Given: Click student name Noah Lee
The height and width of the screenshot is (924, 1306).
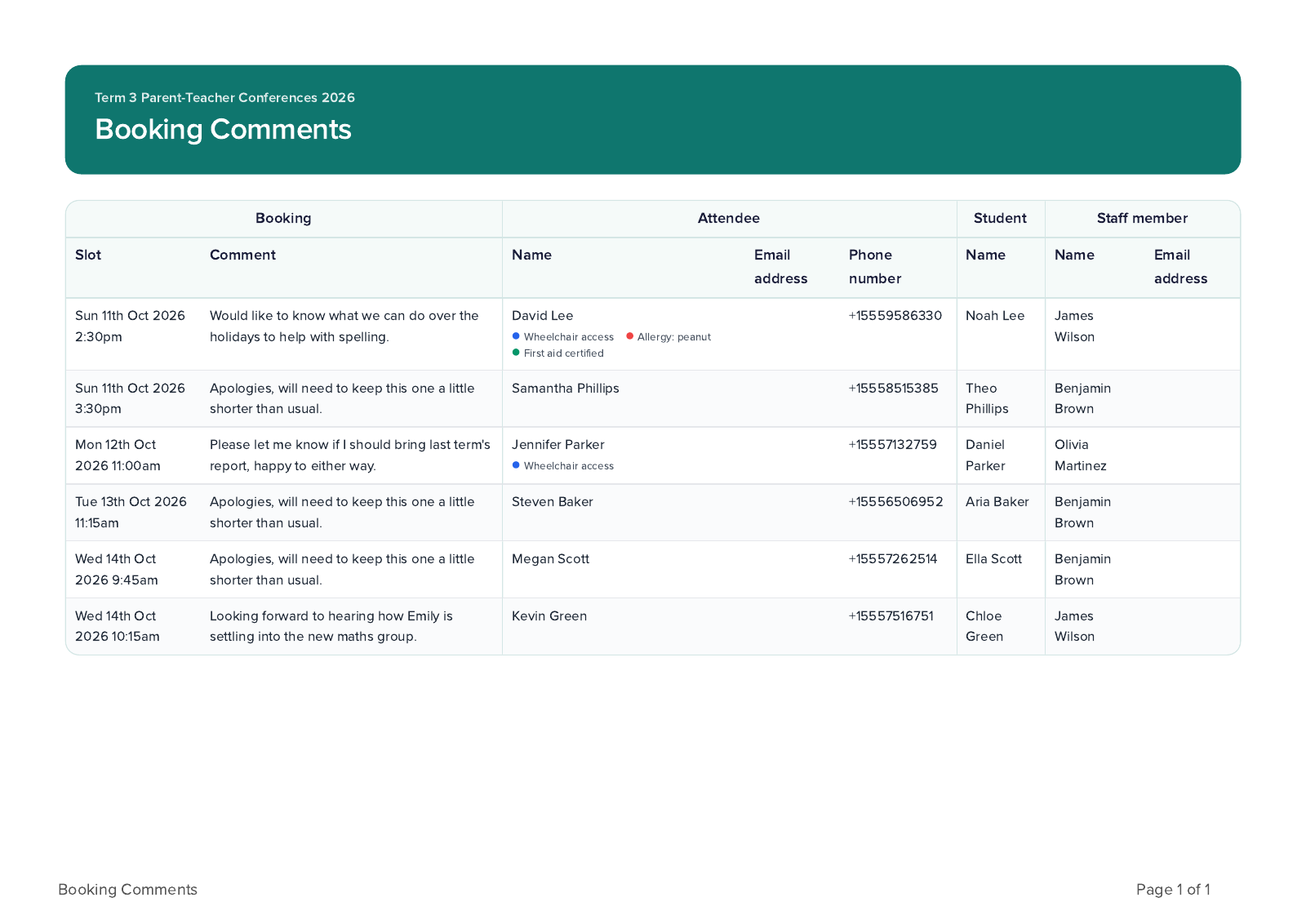Looking at the screenshot, I should pos(995,316).
